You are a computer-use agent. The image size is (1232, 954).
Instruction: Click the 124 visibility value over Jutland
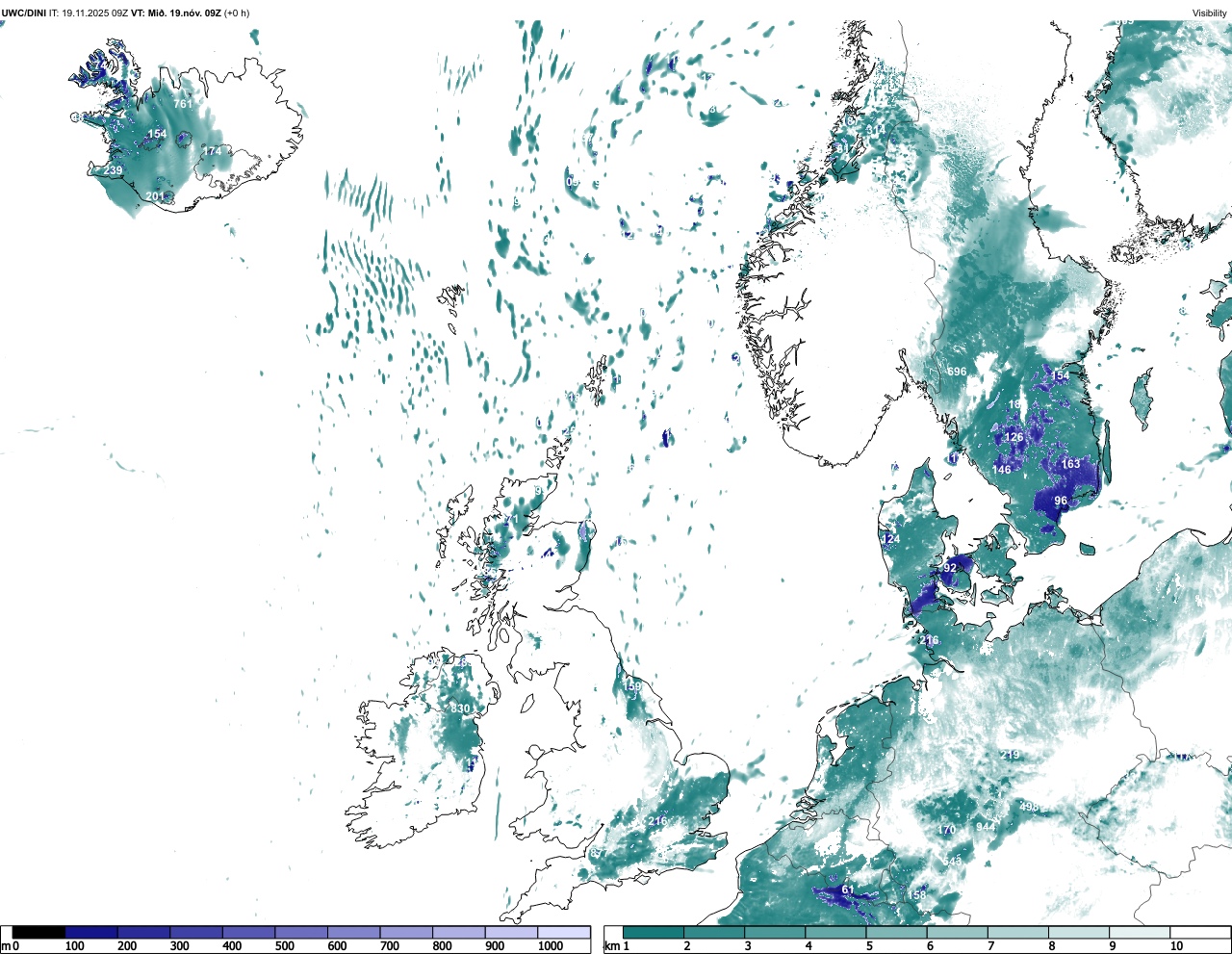[x=891, y=539]
